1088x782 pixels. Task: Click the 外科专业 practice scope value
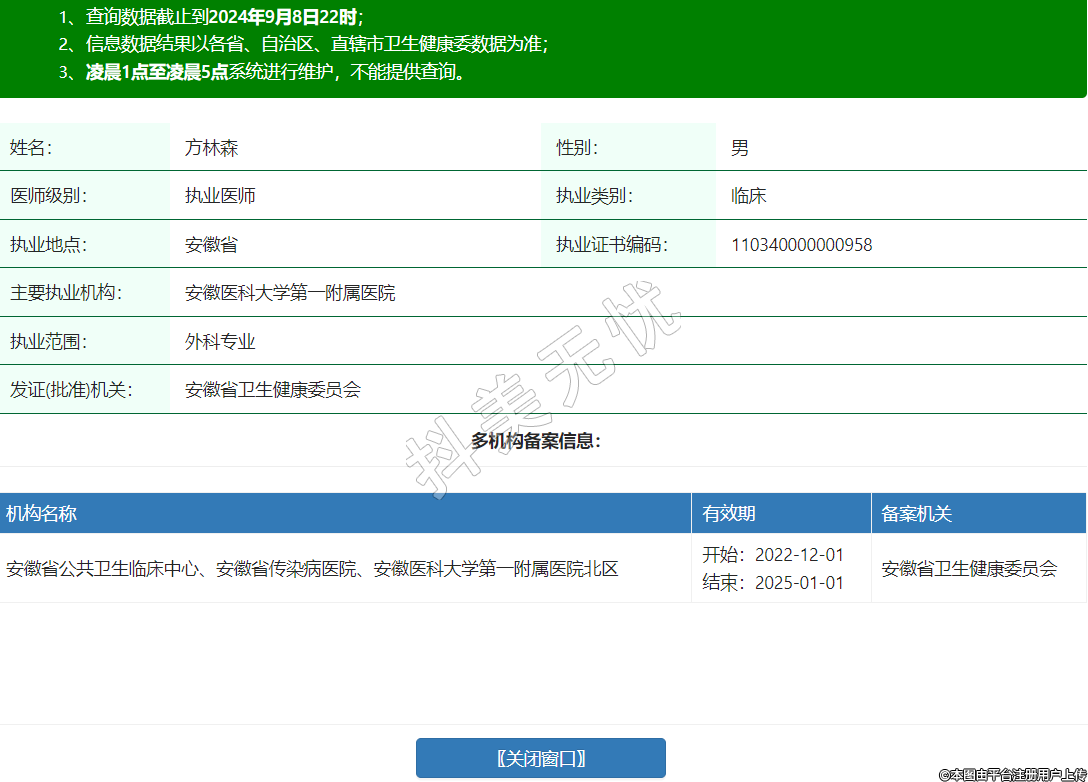pyautogui.click(x=220, y=342)
